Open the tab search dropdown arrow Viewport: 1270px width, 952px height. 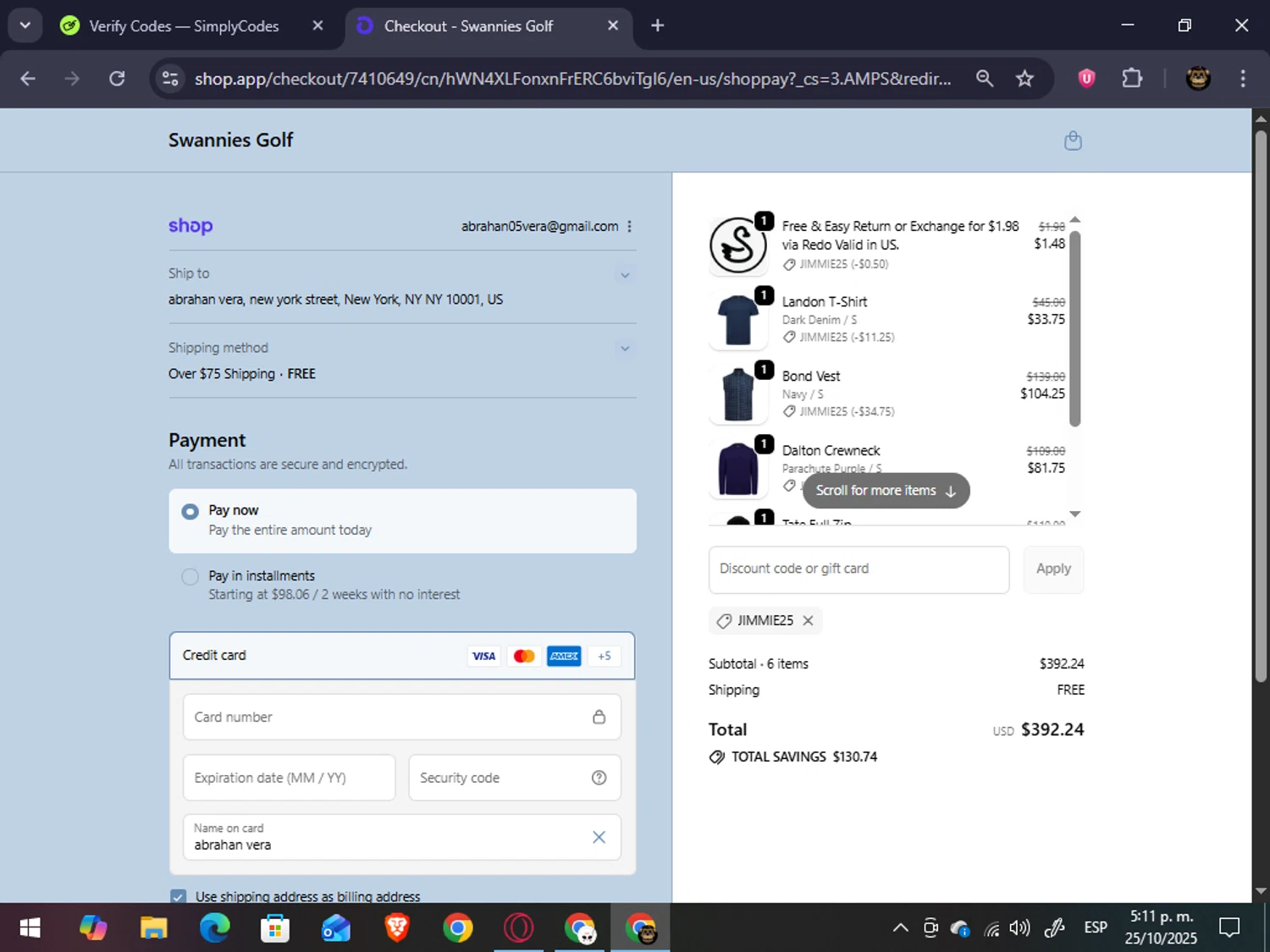25,25
